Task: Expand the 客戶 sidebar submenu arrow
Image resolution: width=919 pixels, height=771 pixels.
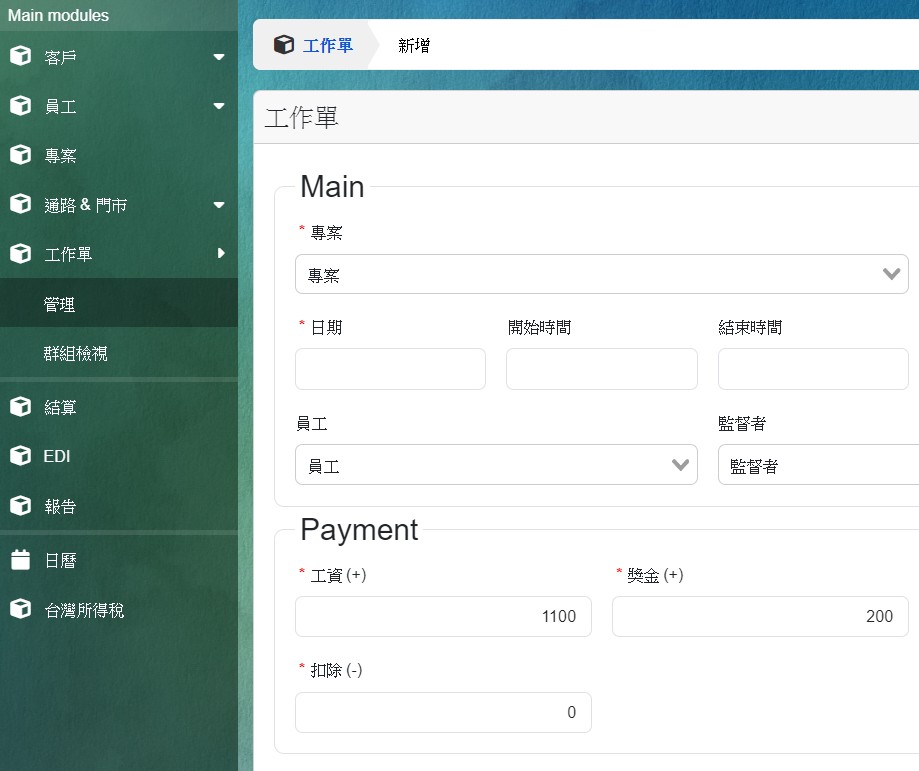Action: pyautogui.click(x=219, y=57)
